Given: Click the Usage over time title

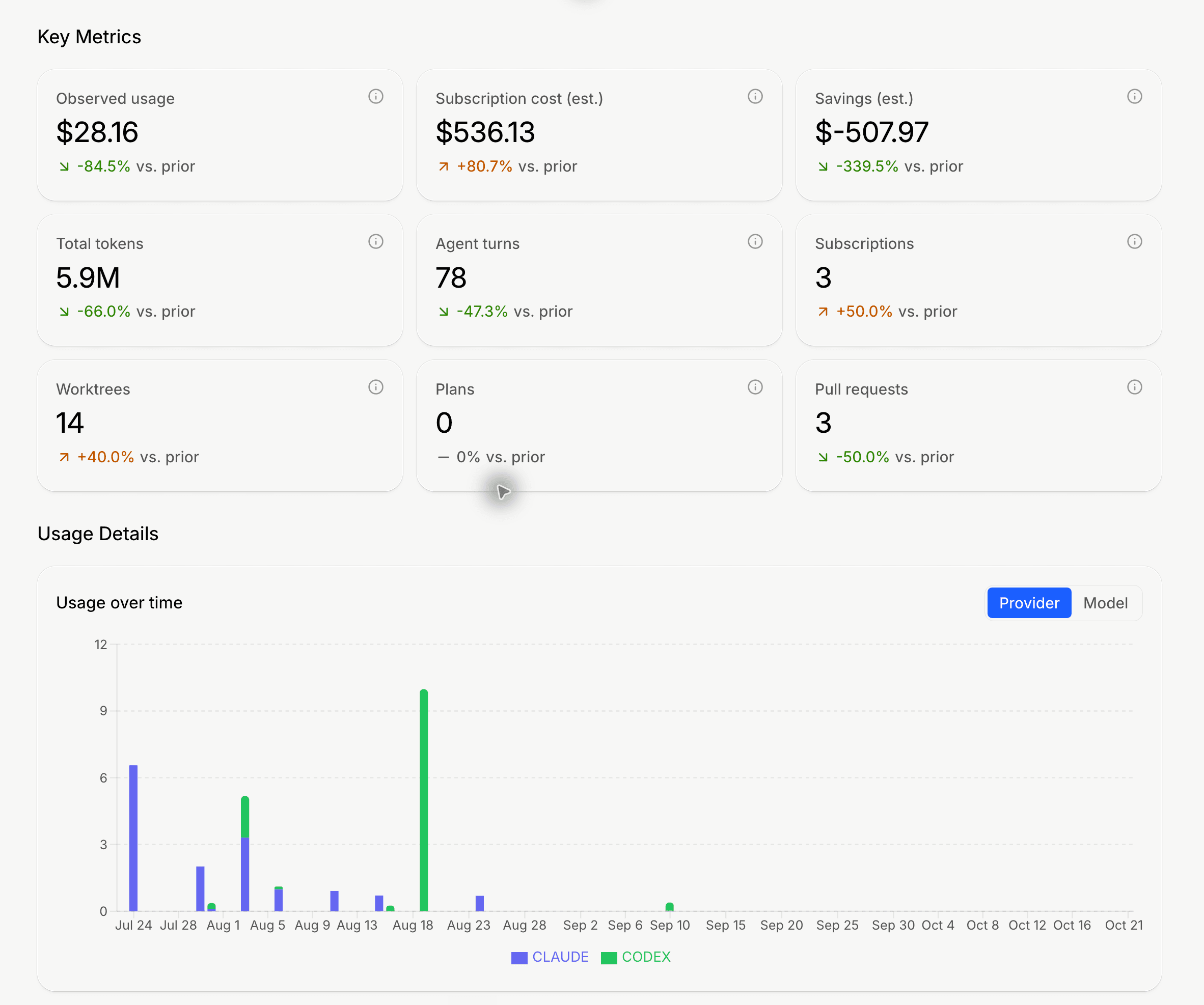Looking at the screenshot, I should pyautogui.click(x=119, y=603).
